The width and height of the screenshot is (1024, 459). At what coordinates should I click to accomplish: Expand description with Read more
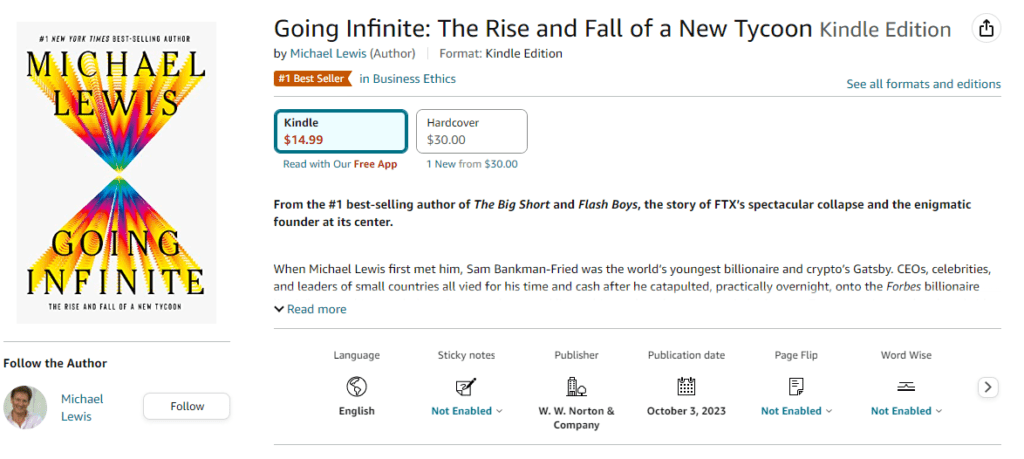(310, 309)
